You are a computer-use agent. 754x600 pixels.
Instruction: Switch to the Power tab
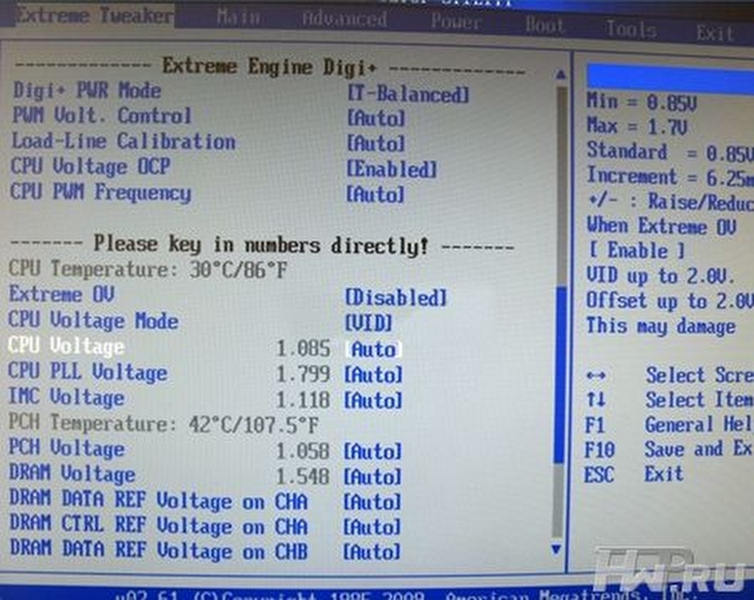click(456, 21)
